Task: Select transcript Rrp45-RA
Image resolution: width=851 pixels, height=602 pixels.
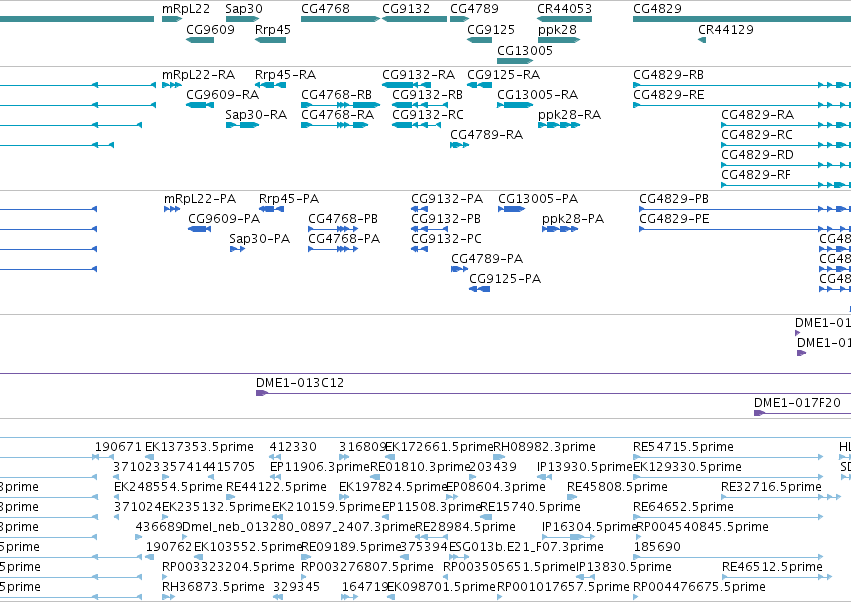Action: tap(270, 85)
